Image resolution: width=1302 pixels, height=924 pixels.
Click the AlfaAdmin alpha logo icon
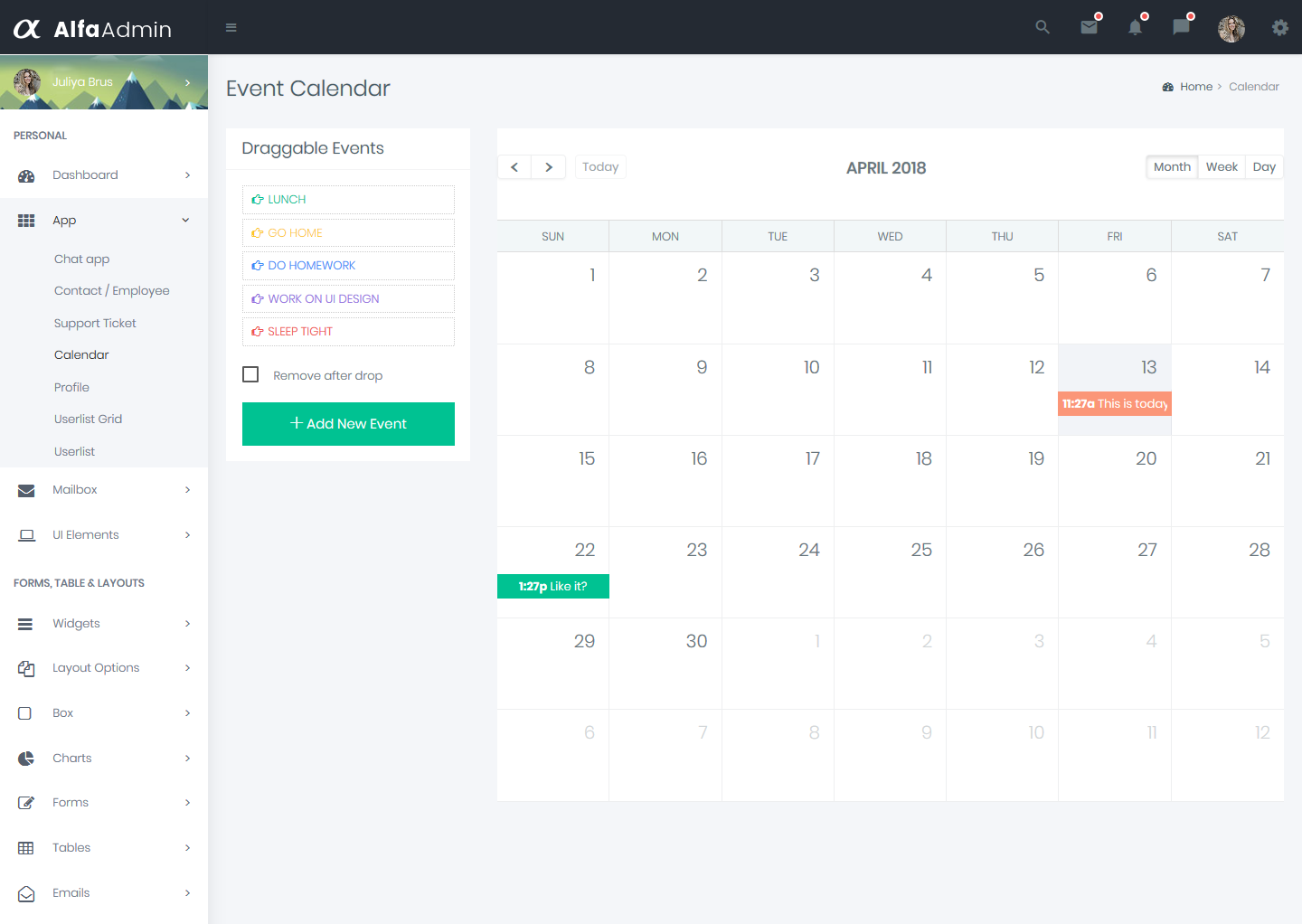[x=26, y=27]
